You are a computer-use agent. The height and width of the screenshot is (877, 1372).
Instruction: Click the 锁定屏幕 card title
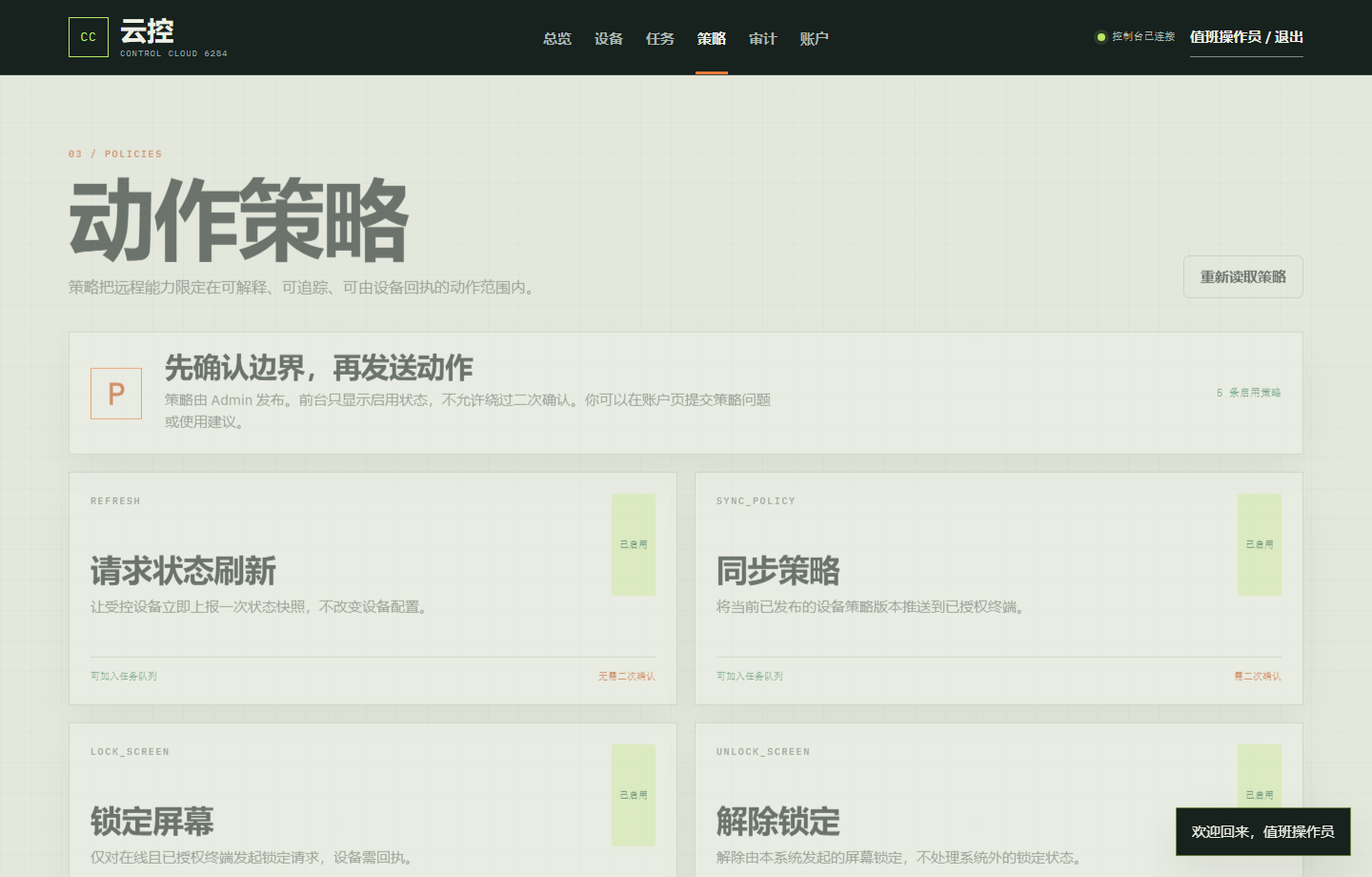click(152, 822)
